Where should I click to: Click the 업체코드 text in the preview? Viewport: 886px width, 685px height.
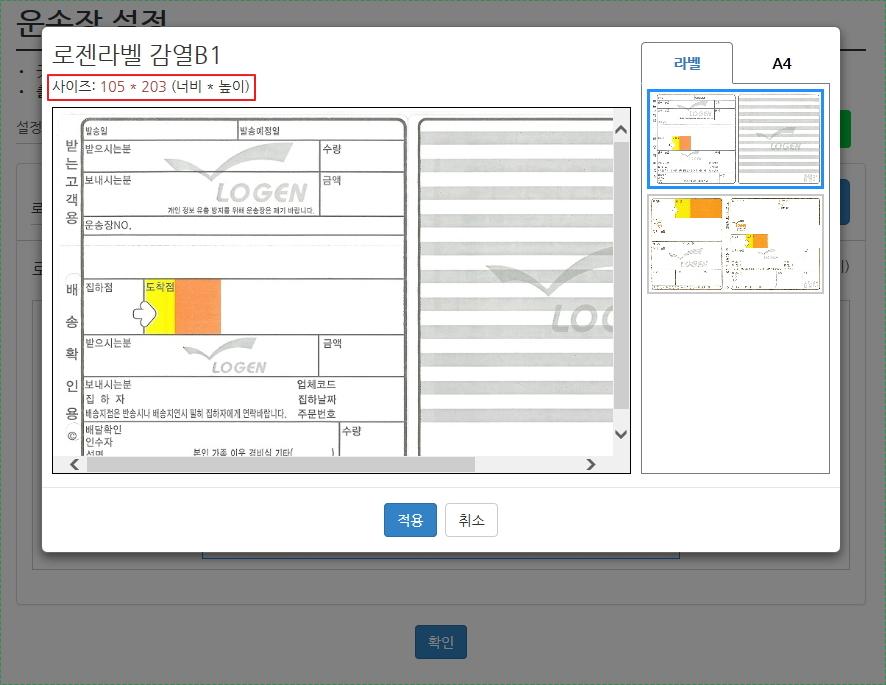coord(316,384)
